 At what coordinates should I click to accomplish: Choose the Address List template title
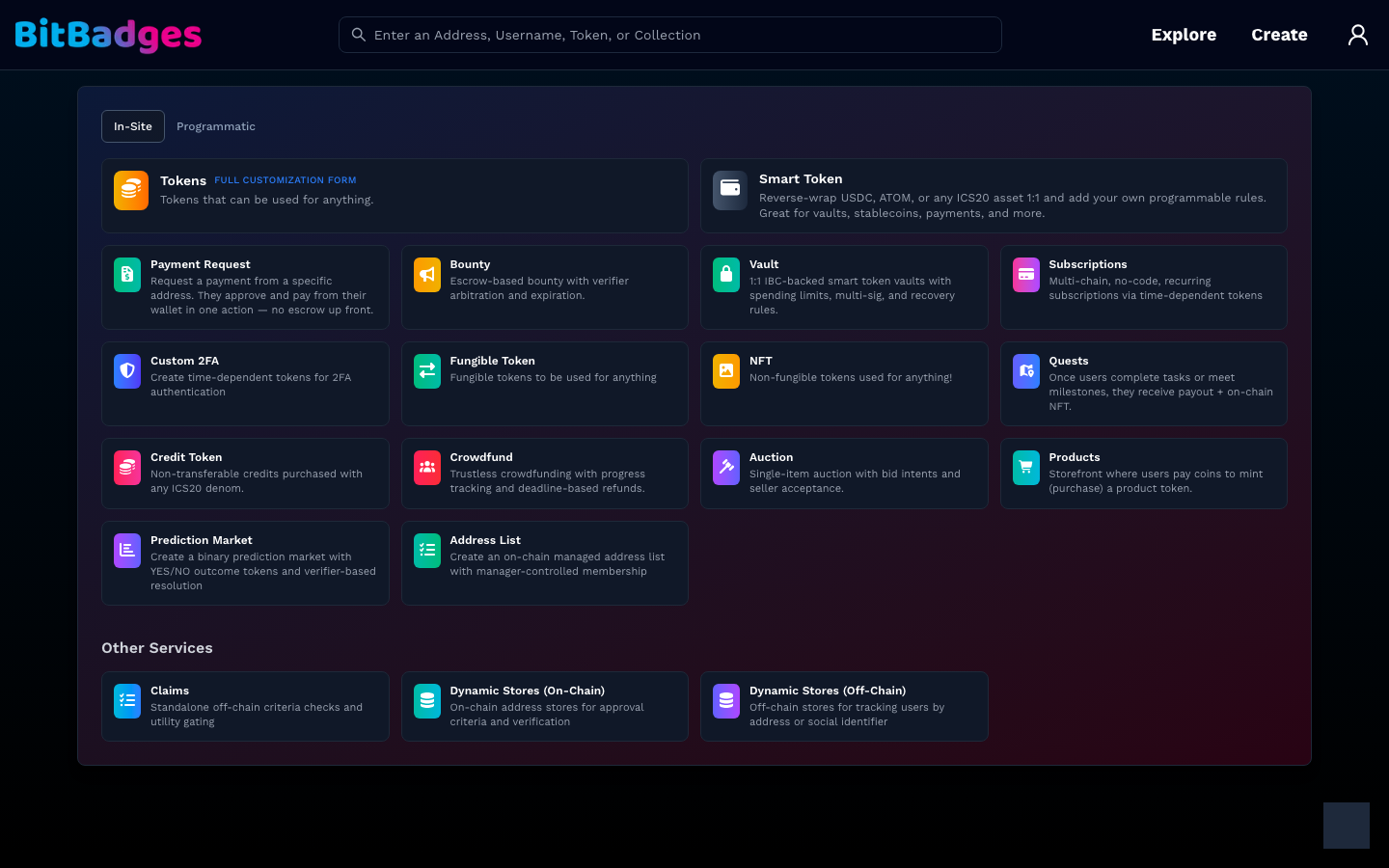[x=485, y=540]
